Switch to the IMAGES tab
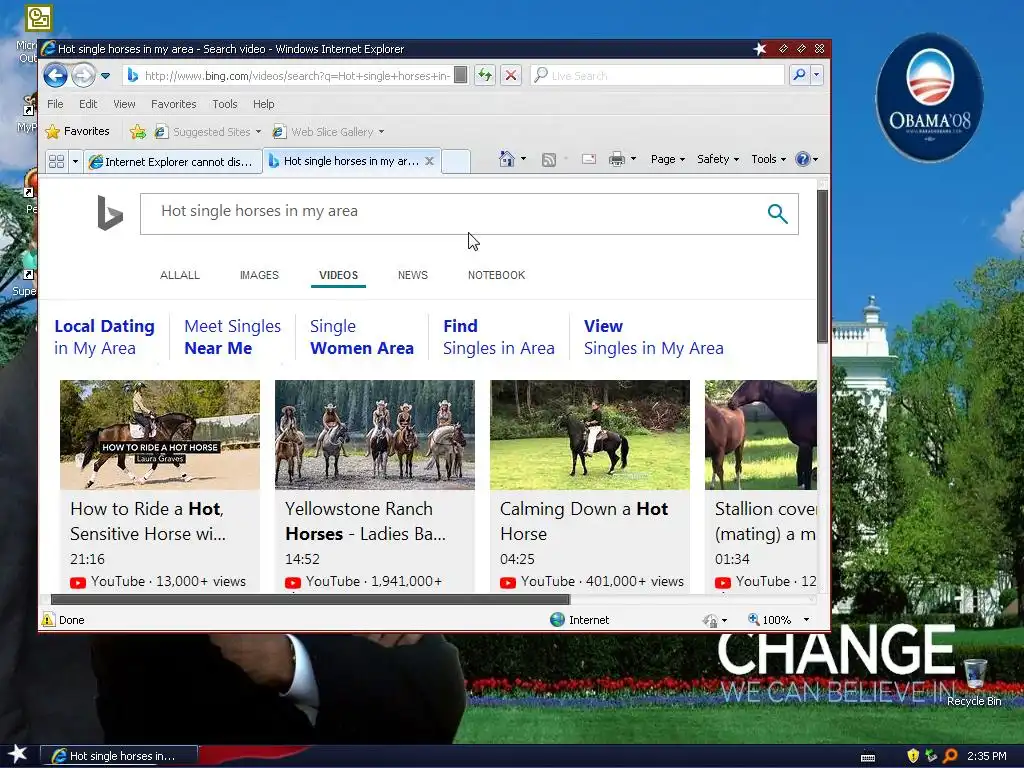 coord(259,275)
